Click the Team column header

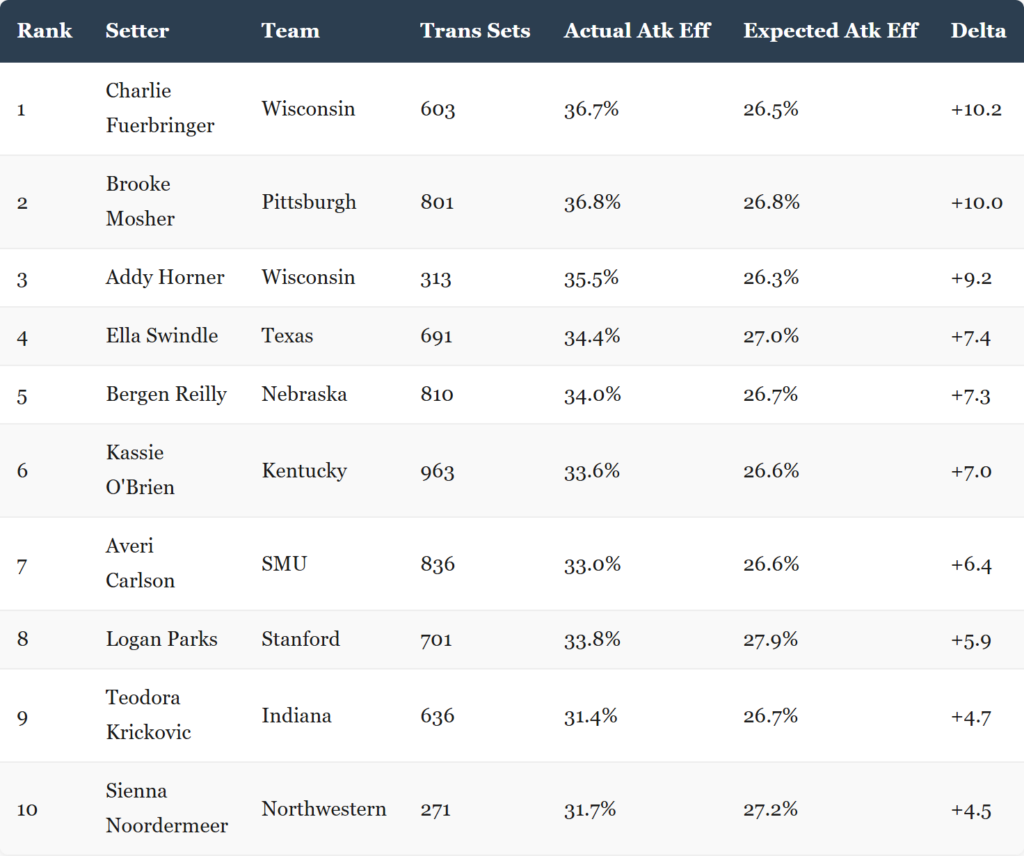291,31
